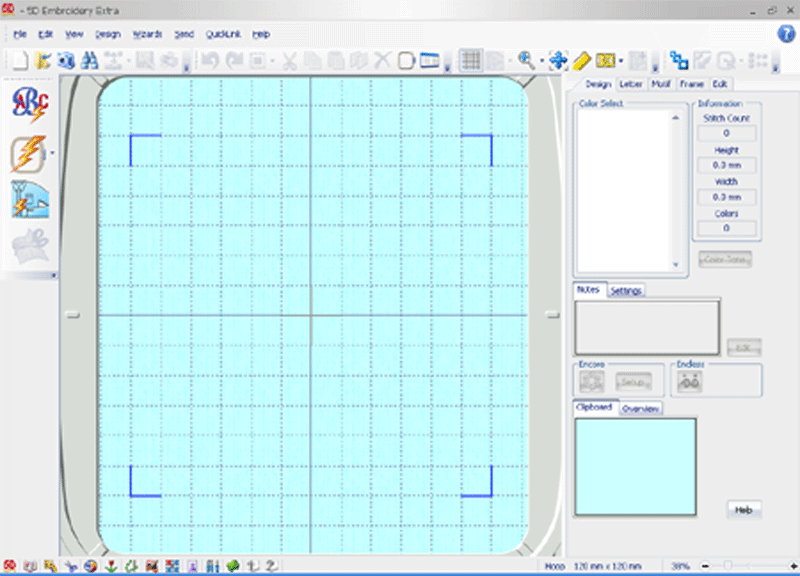Viewport: 800px width, 576px height.
Task: Click the Clipboard preview thumbnail
Action: point(635,467)
